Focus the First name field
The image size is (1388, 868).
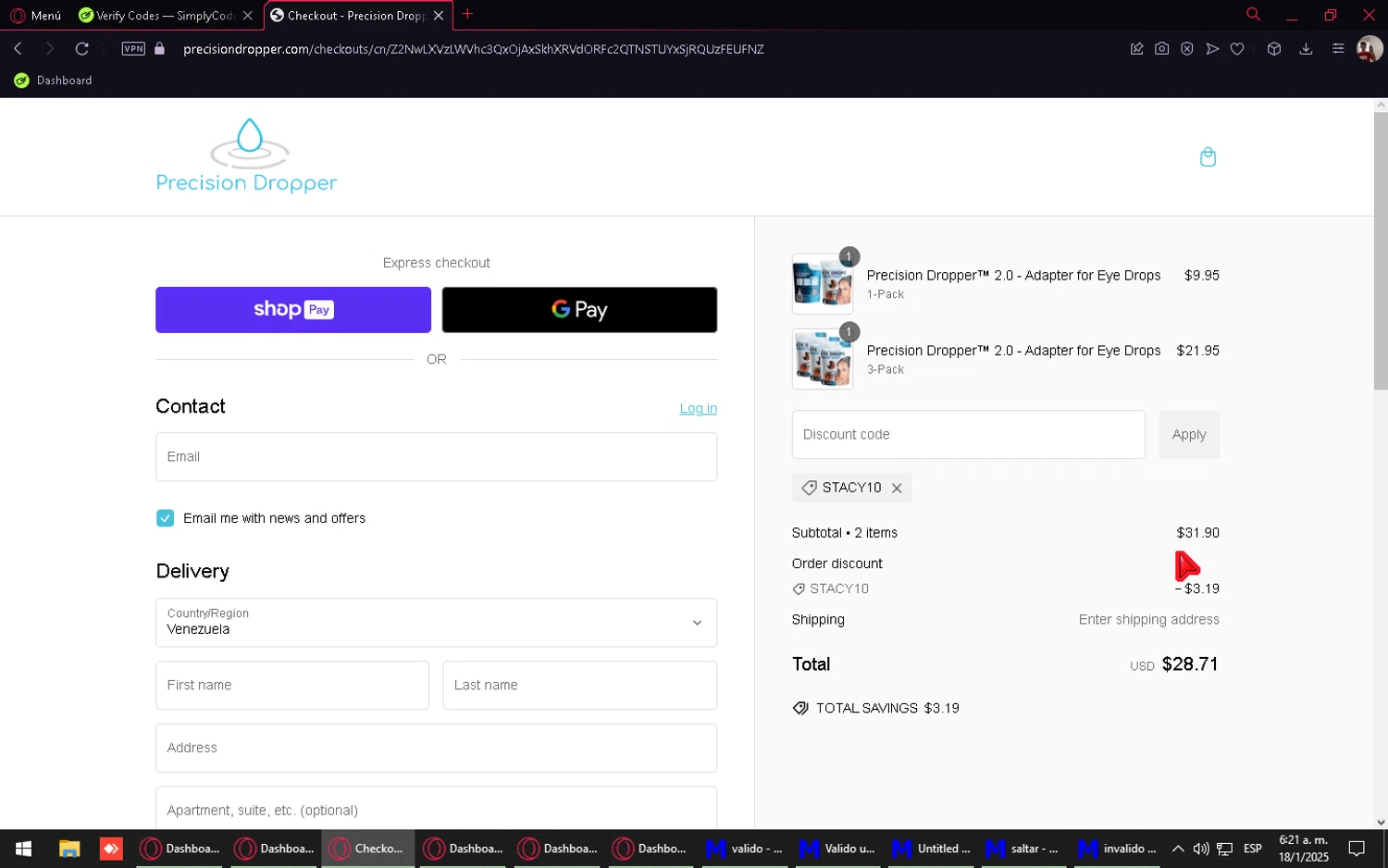pos(292,686)
